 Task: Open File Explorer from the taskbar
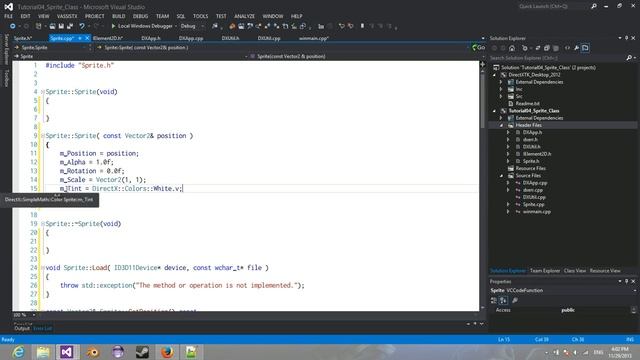click(43, 352)
